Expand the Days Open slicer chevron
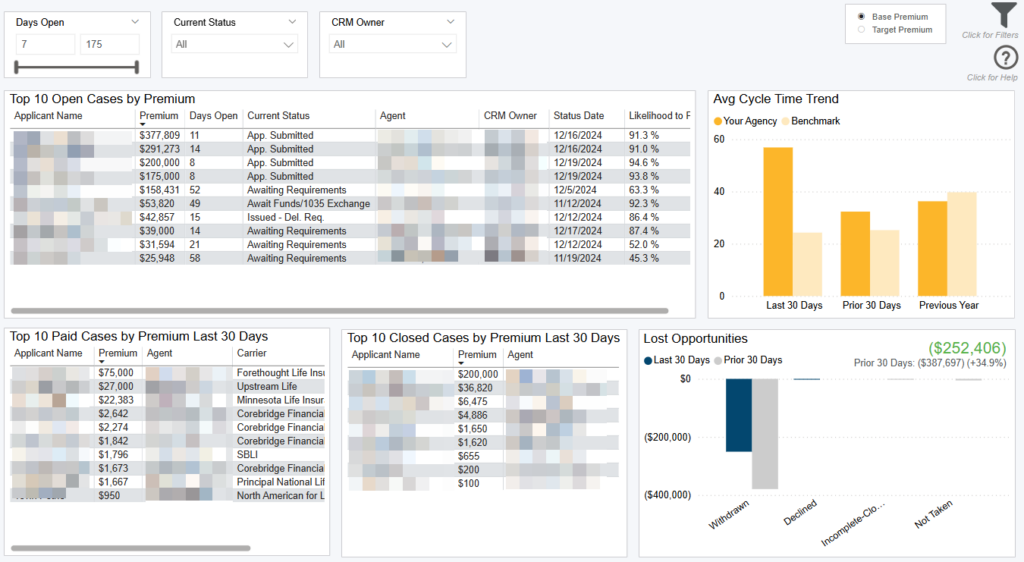The image size is (1024, 562). (x=135, y=21)
